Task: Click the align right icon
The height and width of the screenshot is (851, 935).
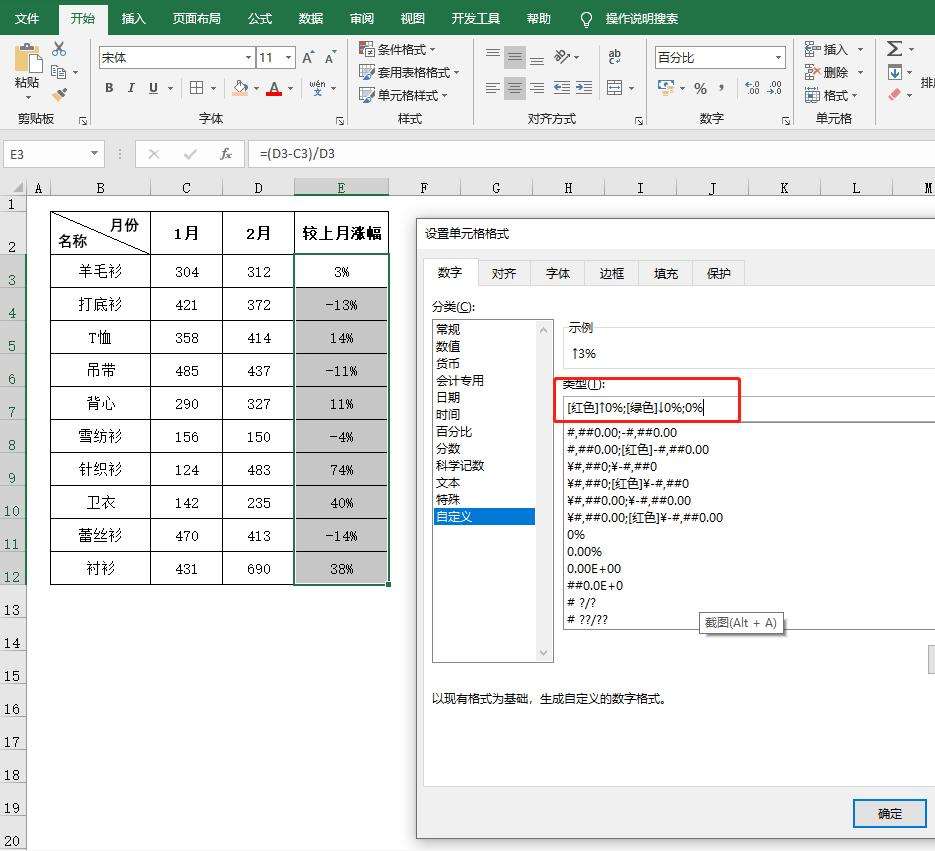Action: (x=537, y=88)
